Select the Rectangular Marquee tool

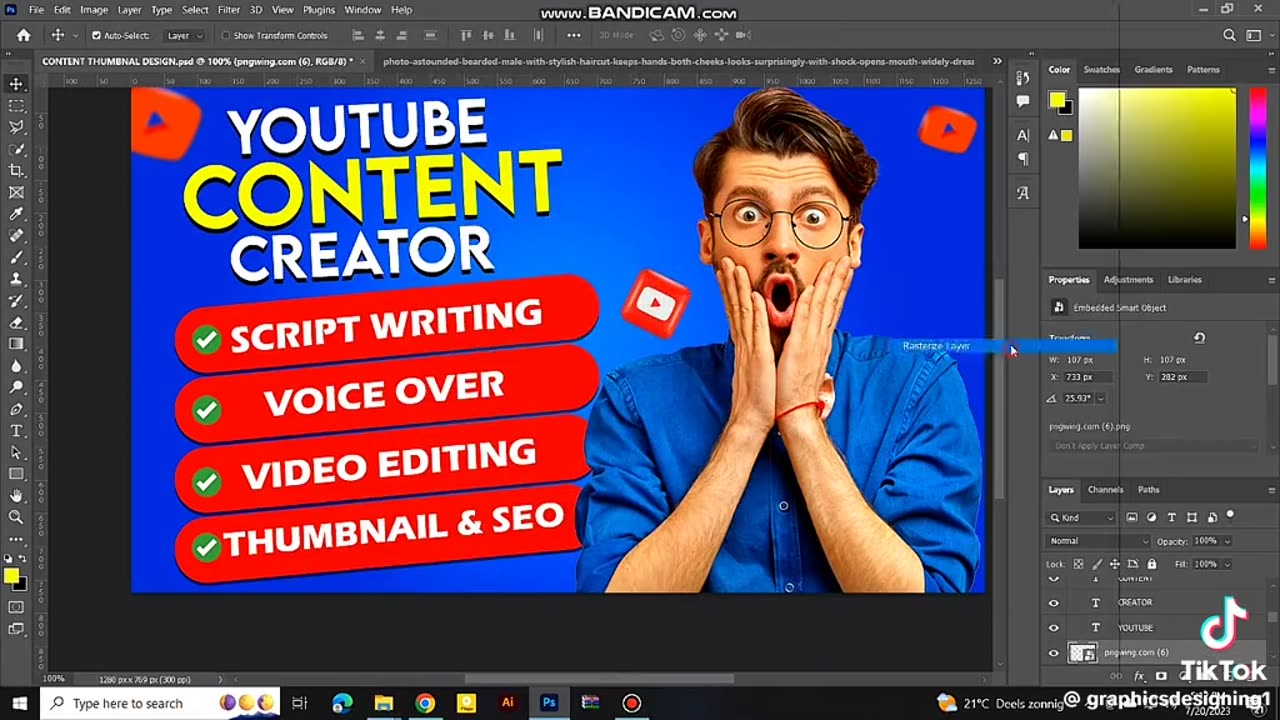tap(16, 106)
